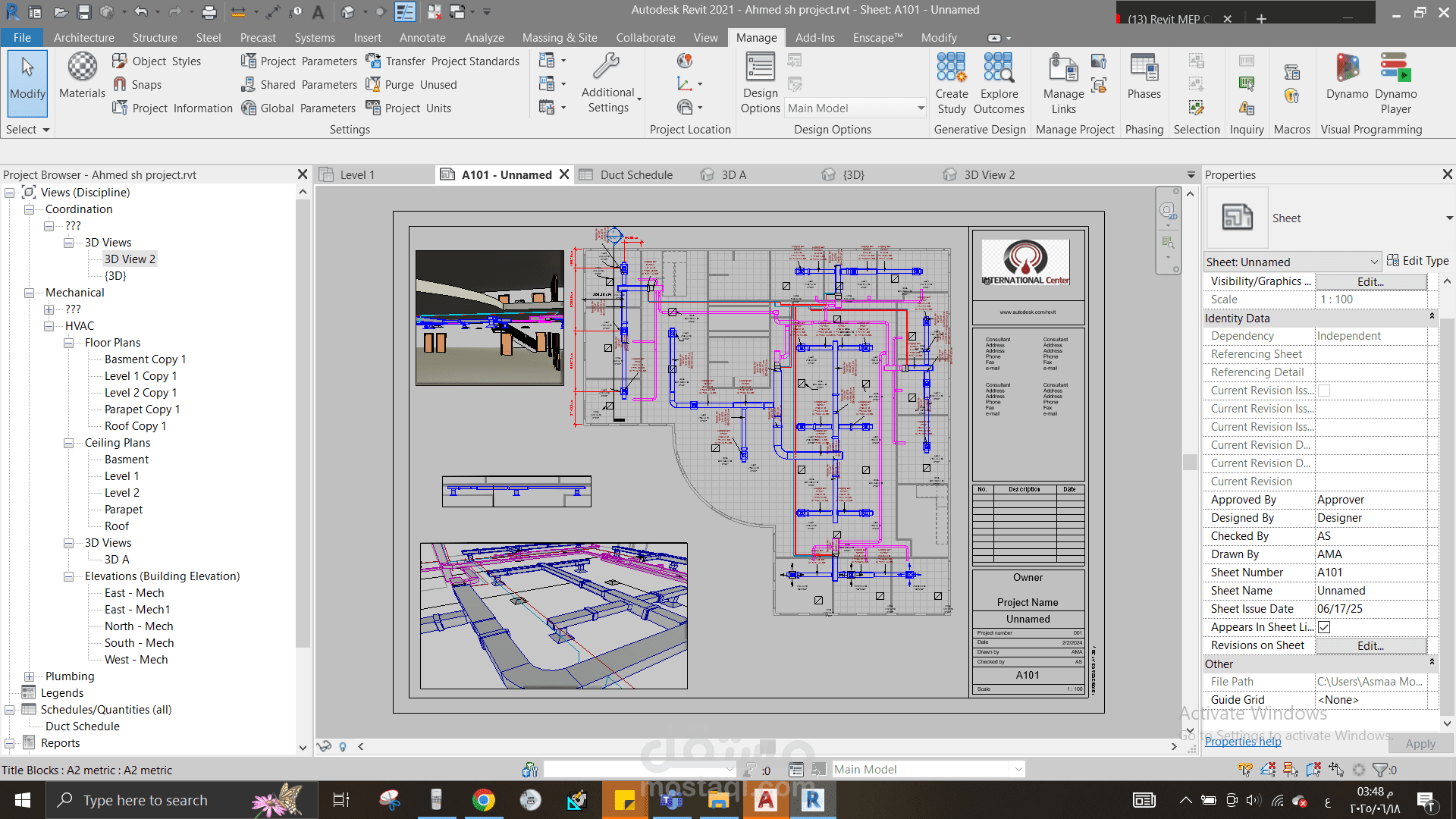Open Project Information dialog
Image resolution: width=1456 pixels, height=819 pixels.
[173, 108]
